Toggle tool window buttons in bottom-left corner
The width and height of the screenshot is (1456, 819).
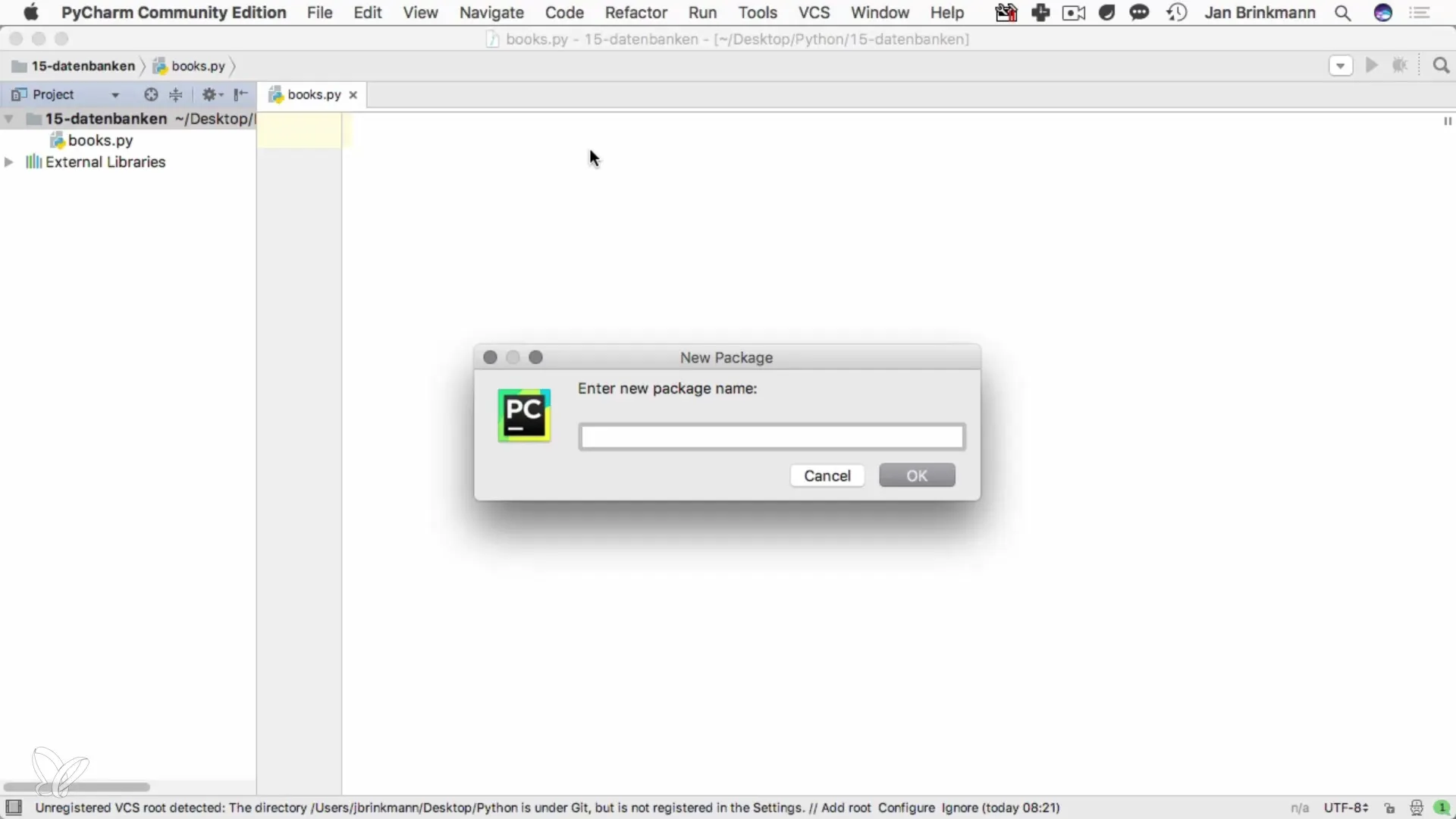14,808
